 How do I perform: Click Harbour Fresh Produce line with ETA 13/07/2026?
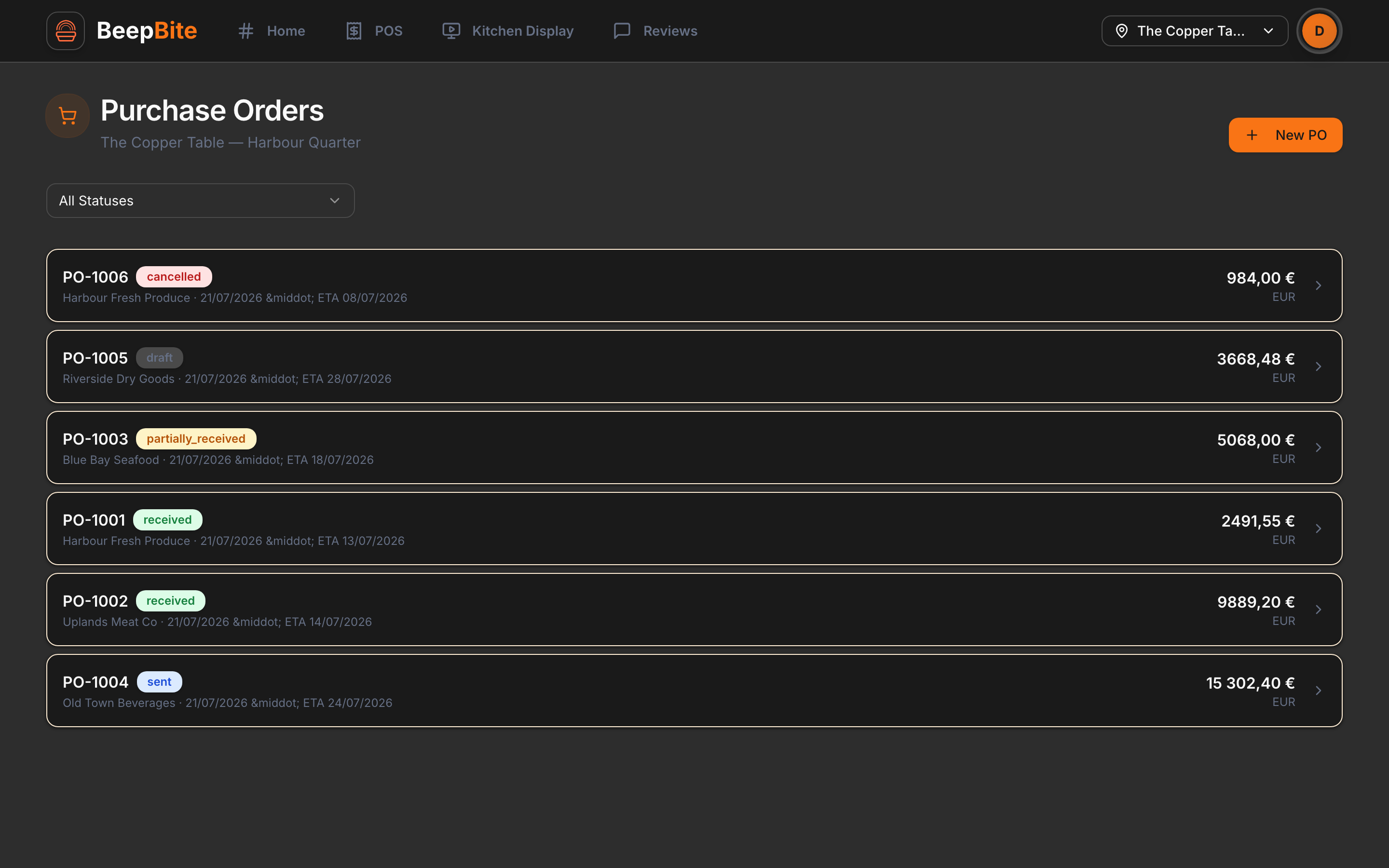pos(233,541)
